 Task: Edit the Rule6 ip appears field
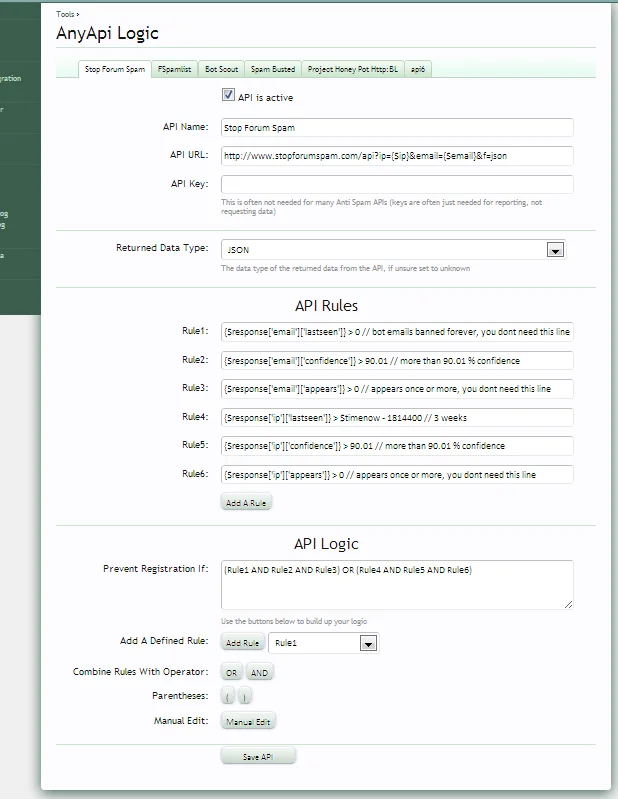[x=397, y=474]
